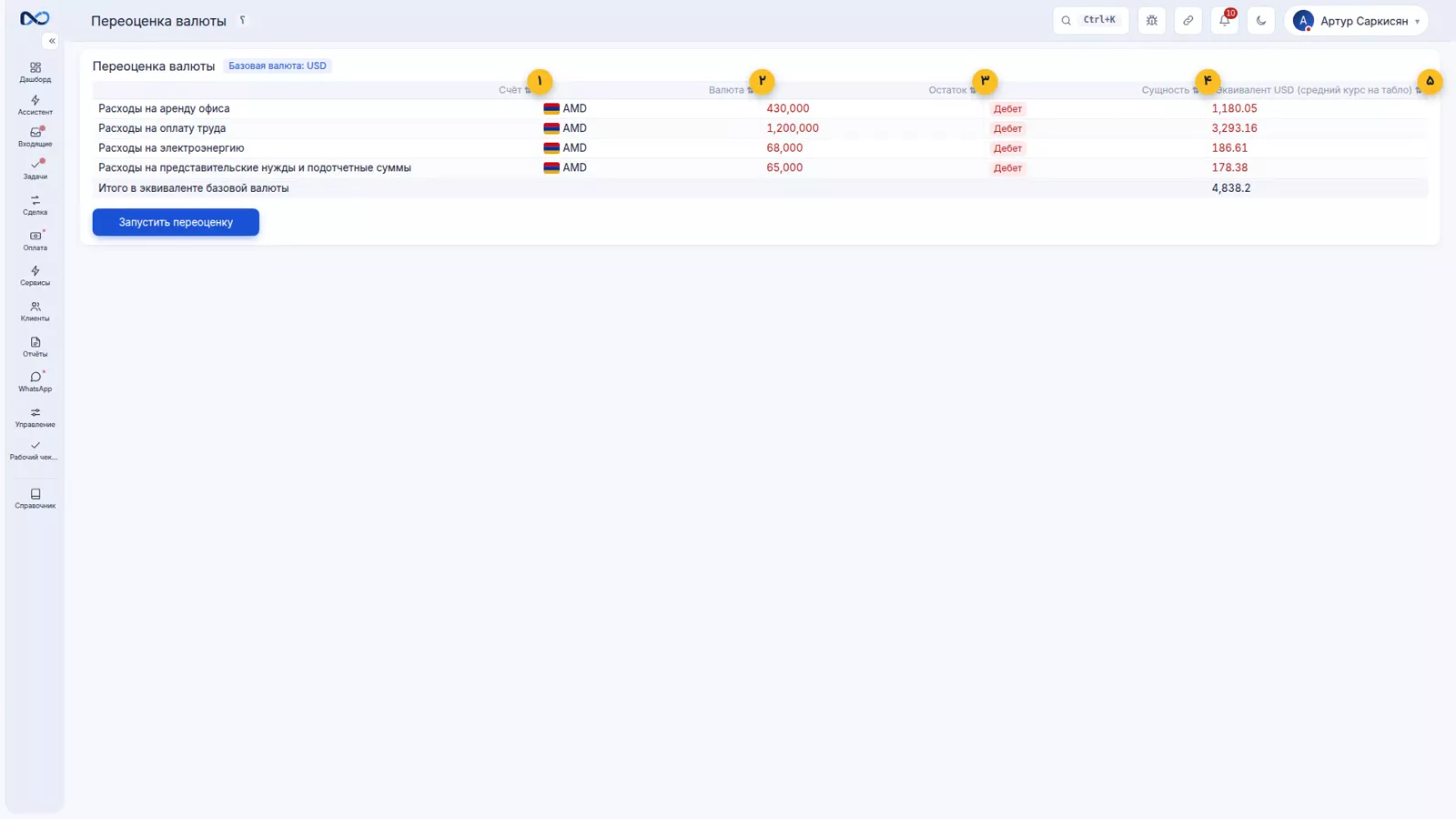The image size is (1456, 819).
Task: Click AMD currency in the электроэнергию row
Action: tap(565, 147)
